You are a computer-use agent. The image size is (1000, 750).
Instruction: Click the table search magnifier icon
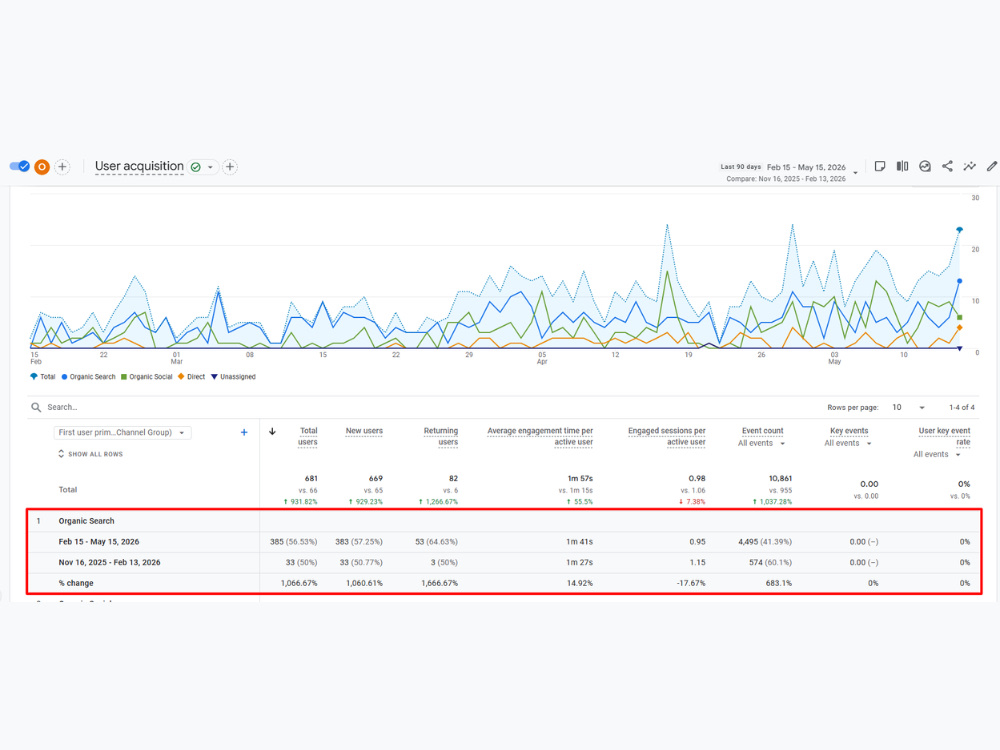[x=36, y=408]
